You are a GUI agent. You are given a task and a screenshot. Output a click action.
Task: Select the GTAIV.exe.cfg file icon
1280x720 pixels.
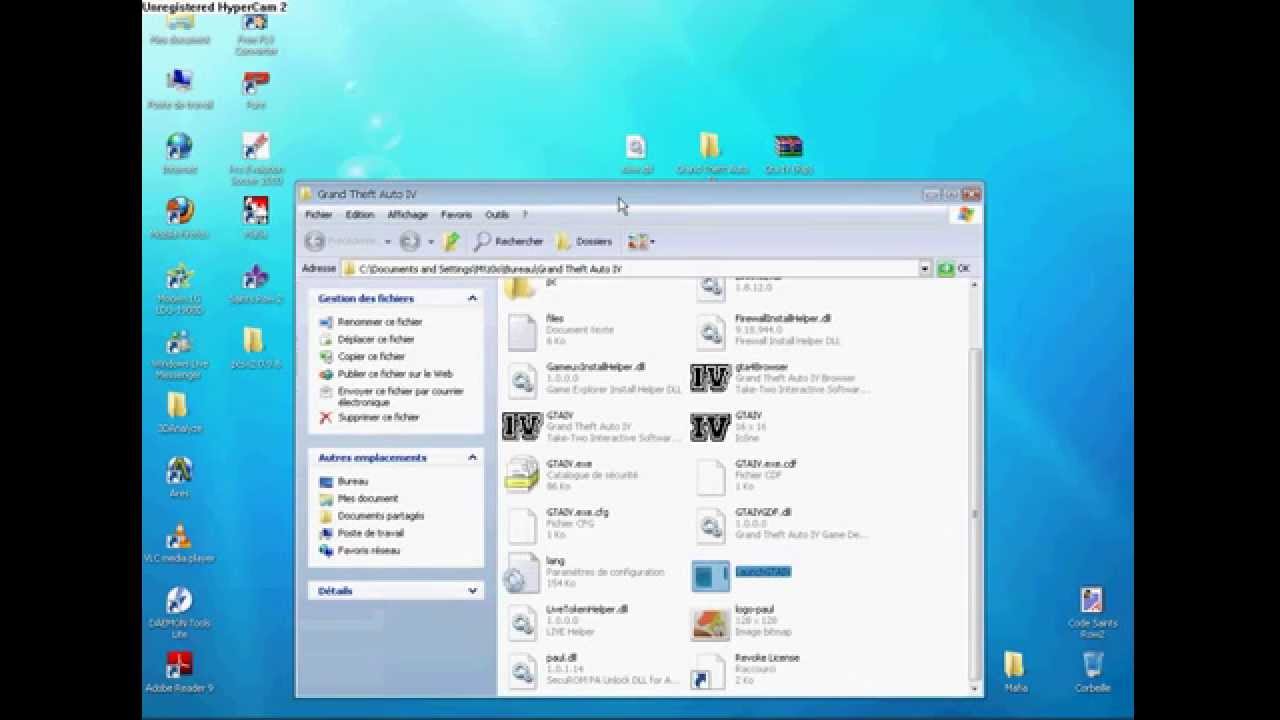[522, 525]
